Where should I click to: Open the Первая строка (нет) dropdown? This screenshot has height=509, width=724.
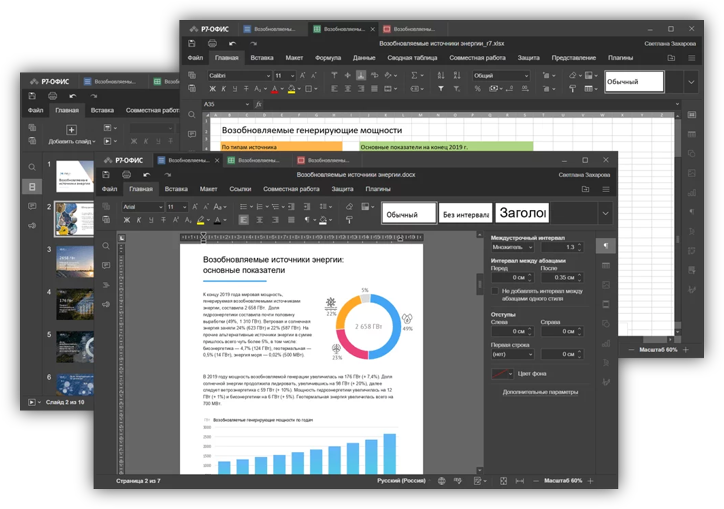point(512,354)
